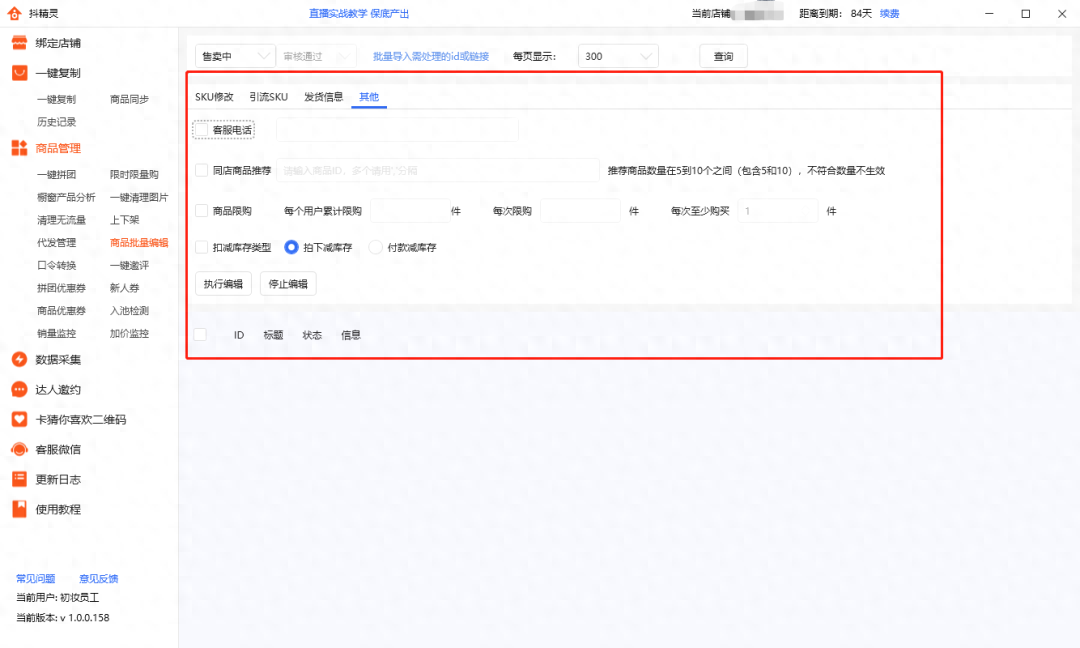Open 一键清理图片 menu item

click(139, 197)
